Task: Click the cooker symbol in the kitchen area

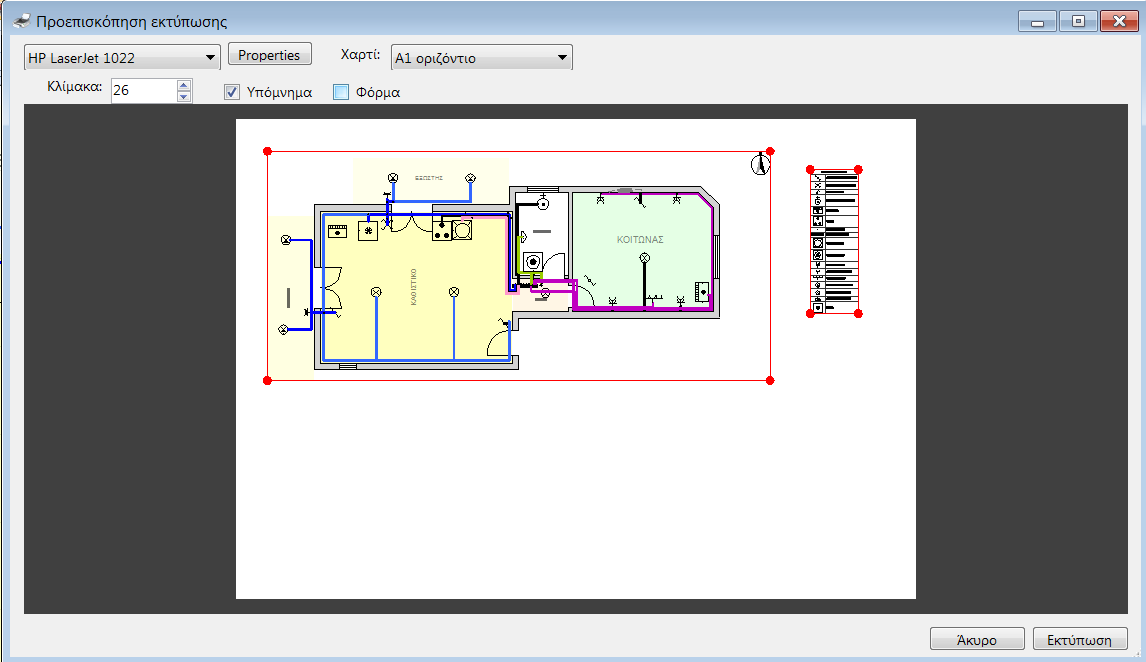Action: (x=441, y=232)
